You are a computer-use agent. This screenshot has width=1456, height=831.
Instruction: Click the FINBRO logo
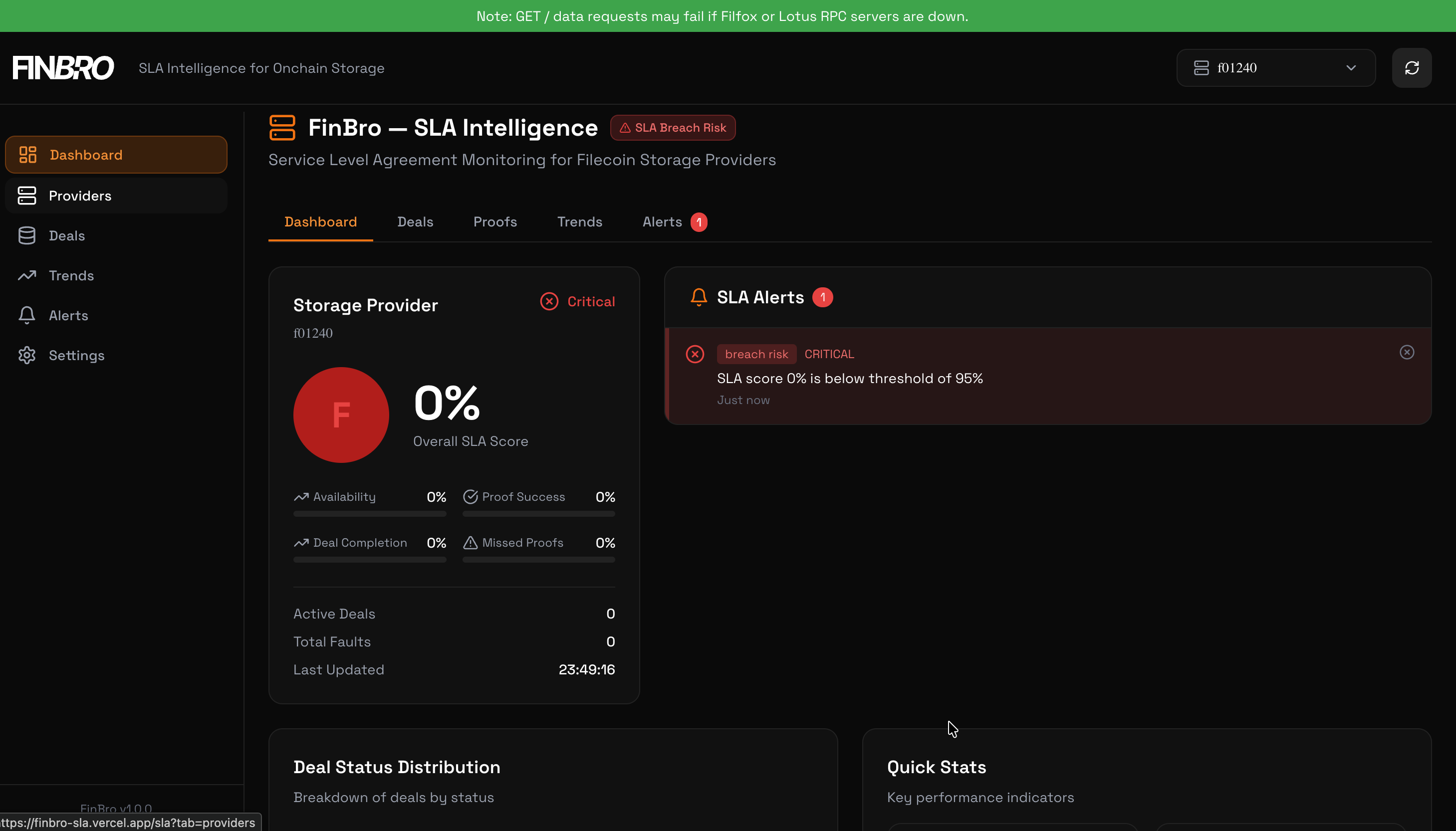(x=63, y=68)
